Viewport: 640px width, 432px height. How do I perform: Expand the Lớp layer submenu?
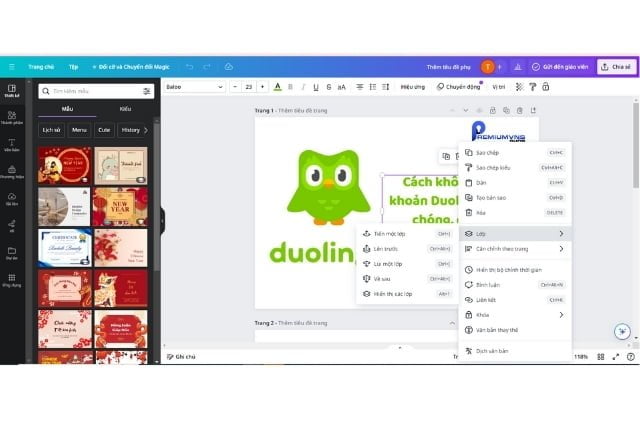pos(515,234)
